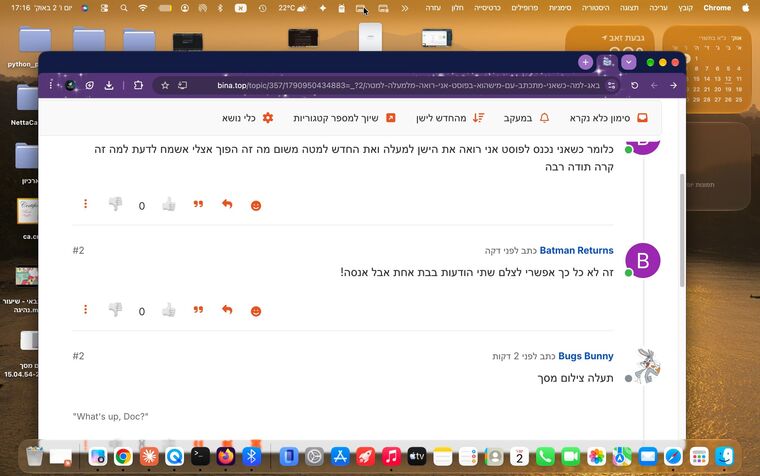This screenshot has width=760, height=476.
Task: Open three-dot menu on the first post
Action: [x=85, y=204]
